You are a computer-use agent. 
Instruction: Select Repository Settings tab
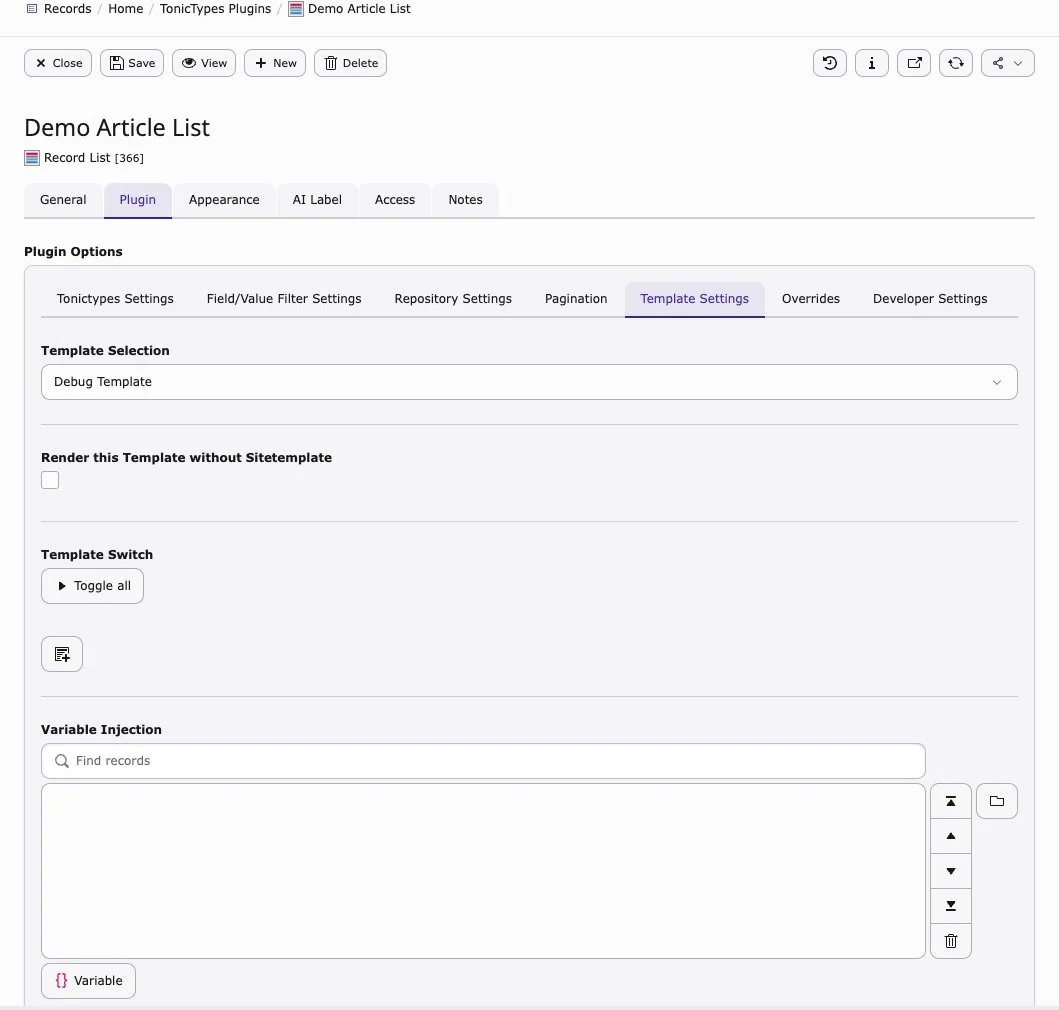pos(453,299)
